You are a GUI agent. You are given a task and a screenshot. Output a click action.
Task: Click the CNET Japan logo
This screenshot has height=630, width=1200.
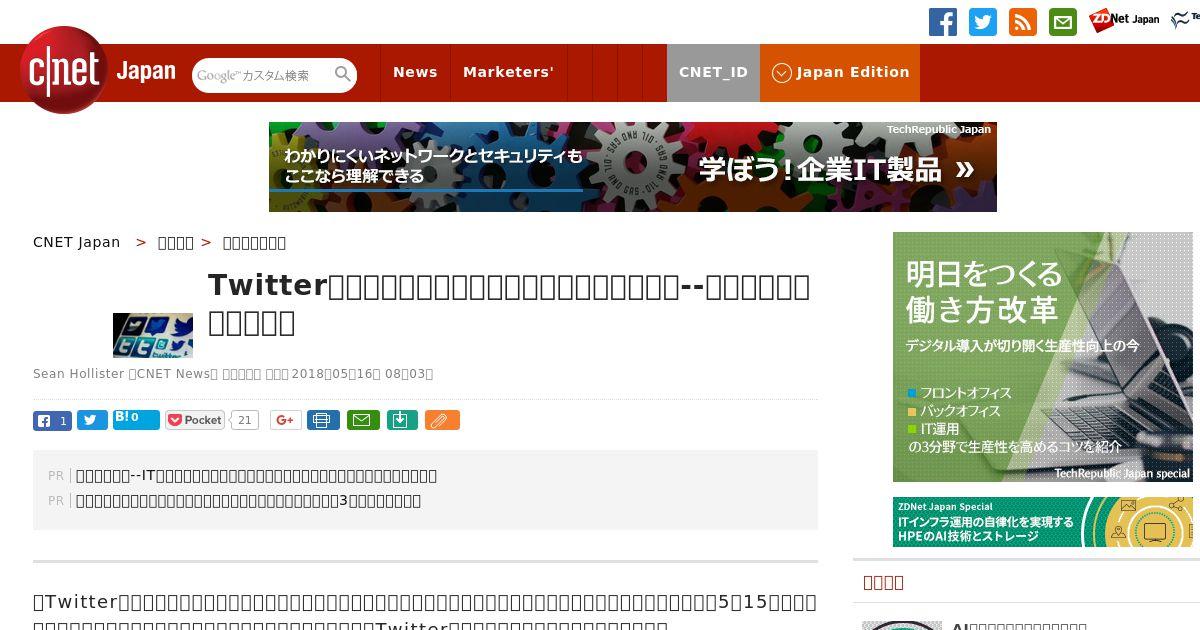[98, 71]
